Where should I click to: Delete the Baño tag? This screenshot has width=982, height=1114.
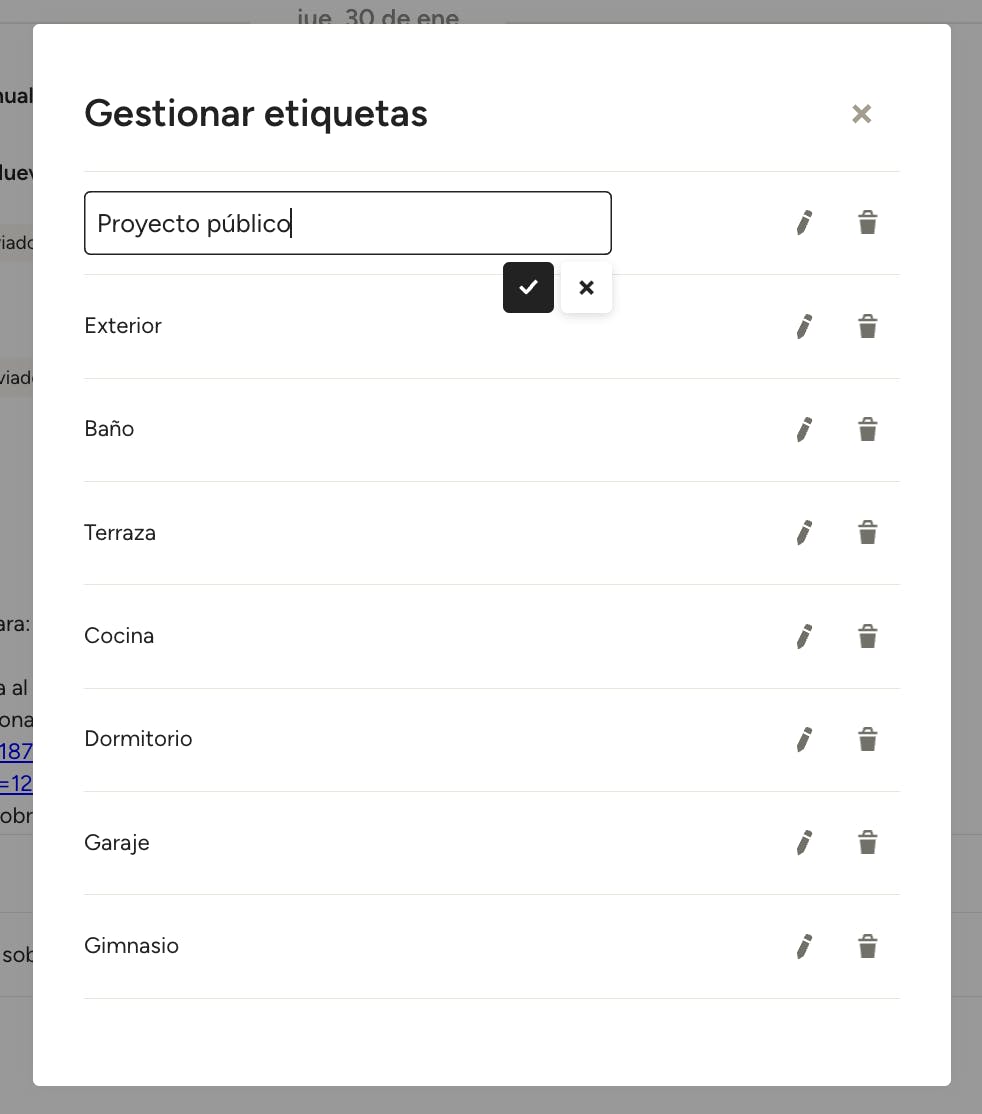tap(867, 429)
